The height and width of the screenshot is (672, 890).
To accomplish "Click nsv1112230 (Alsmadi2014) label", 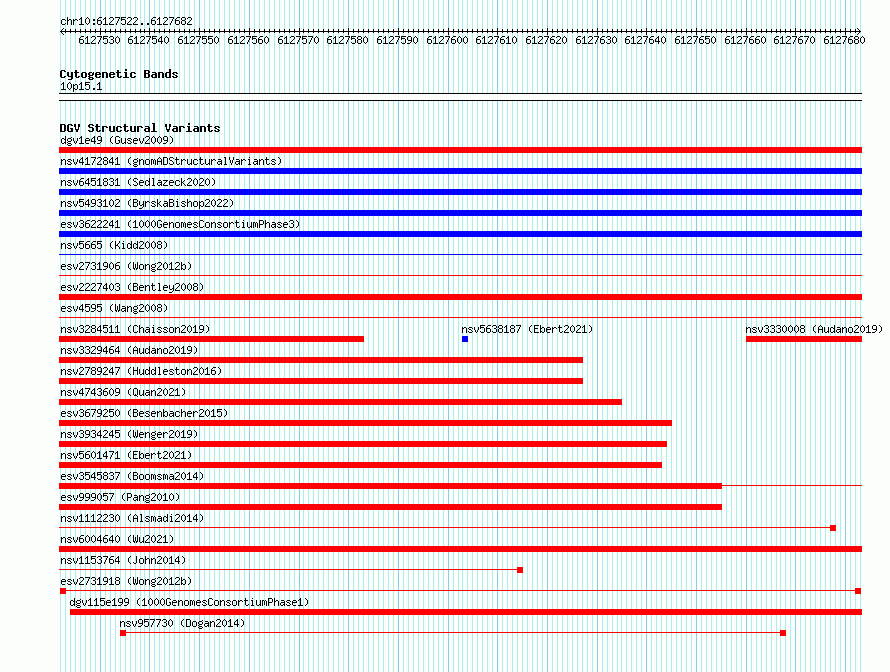I will tap(132, 518).
